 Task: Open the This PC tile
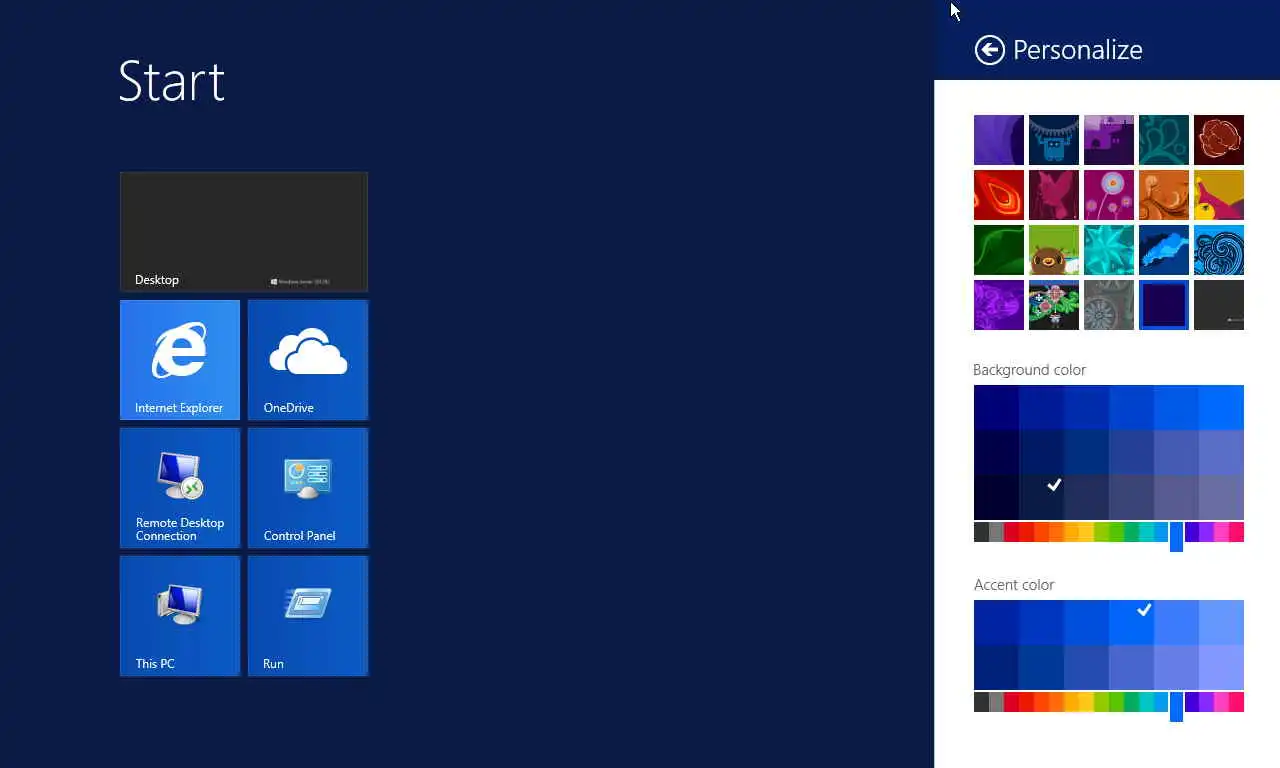pyautogui.click(x=180, y=616)
